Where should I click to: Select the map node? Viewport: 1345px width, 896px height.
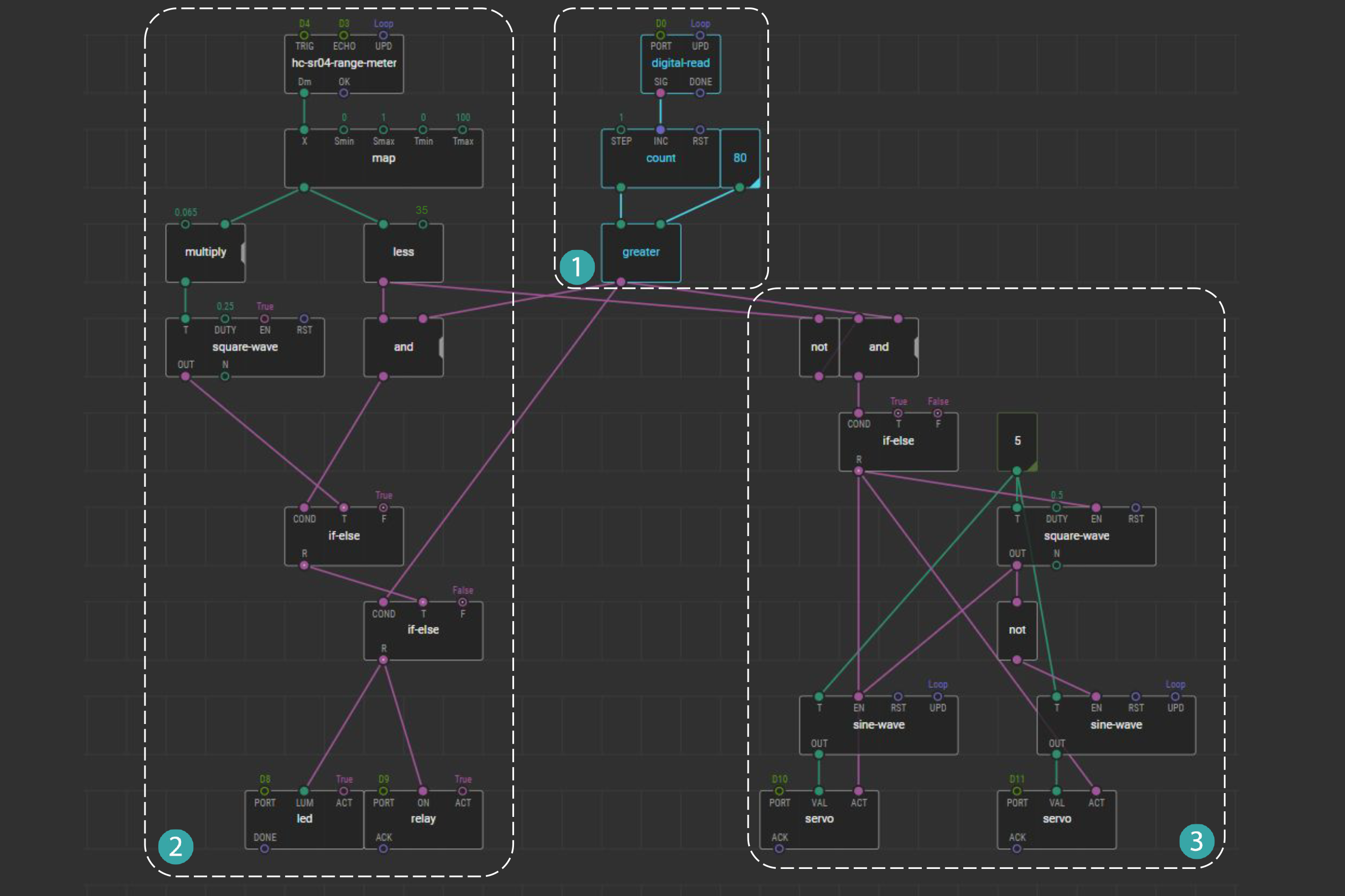pos(383,158)
